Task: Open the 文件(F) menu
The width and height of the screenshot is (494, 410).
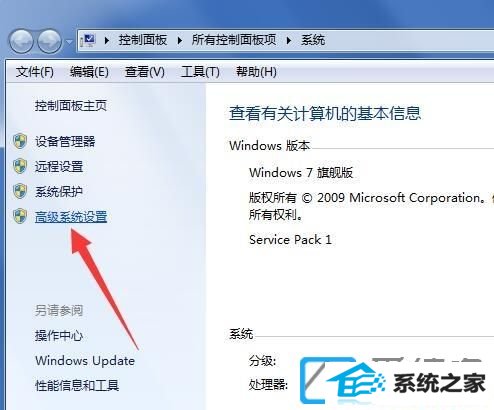Action: click(35, 72)
